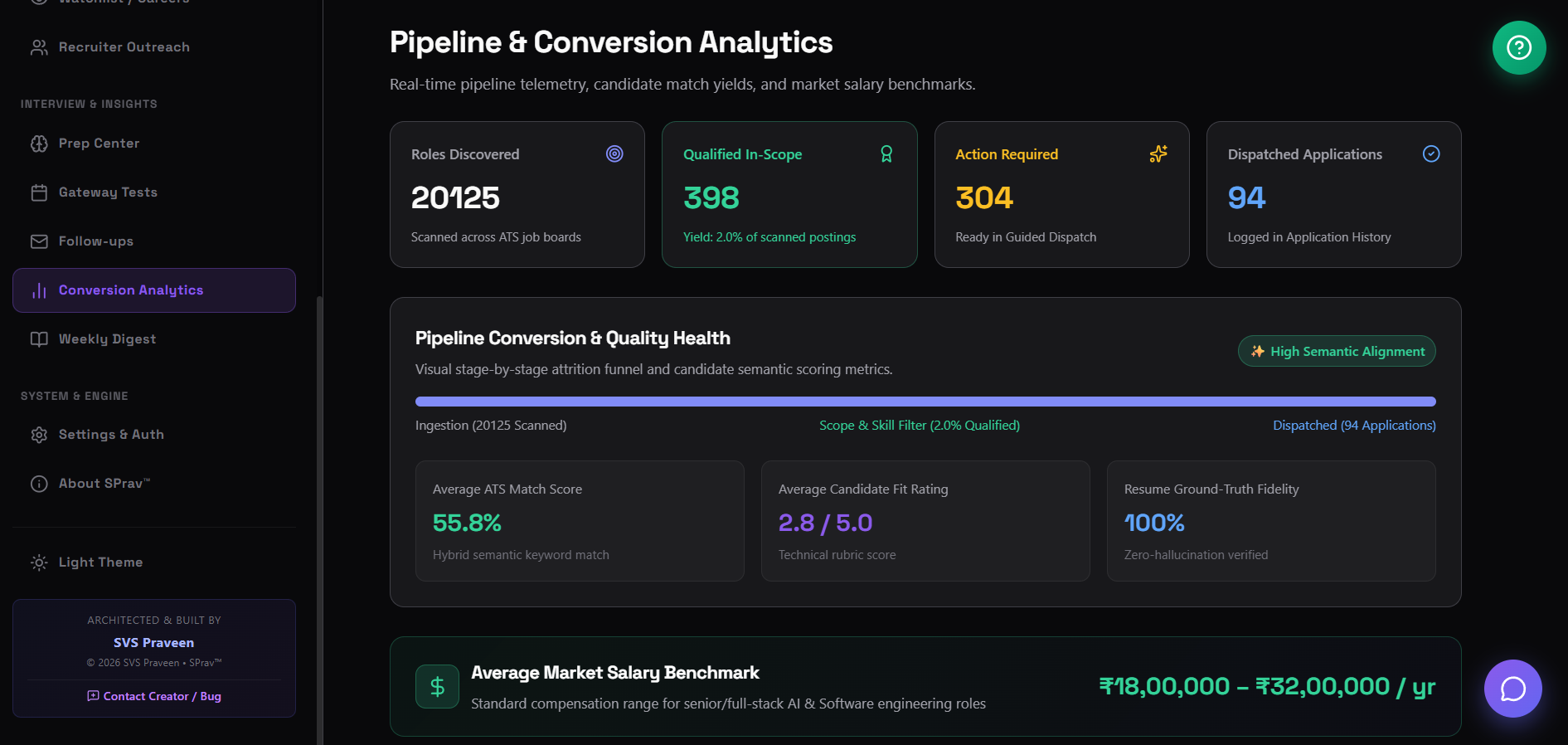Viewport: 1568px width, 745px height.
Task: Click the Weekly Digest book icon
Action: click(39, 339)
